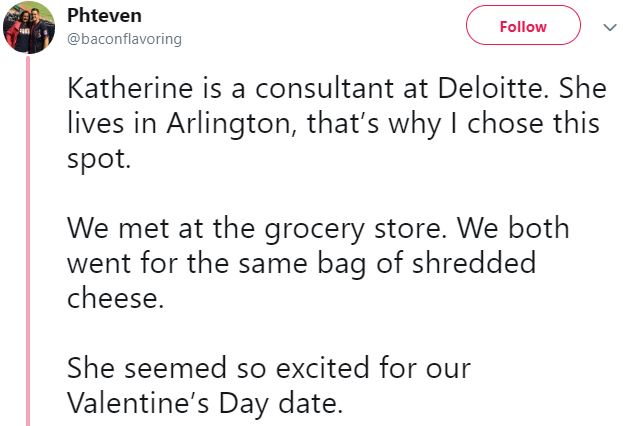Click the Follow button

pos(523,25)
